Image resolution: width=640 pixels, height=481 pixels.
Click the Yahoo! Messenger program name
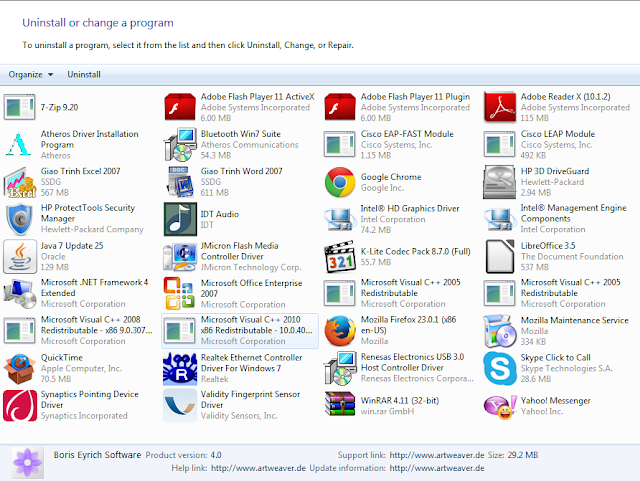(556, 401)
